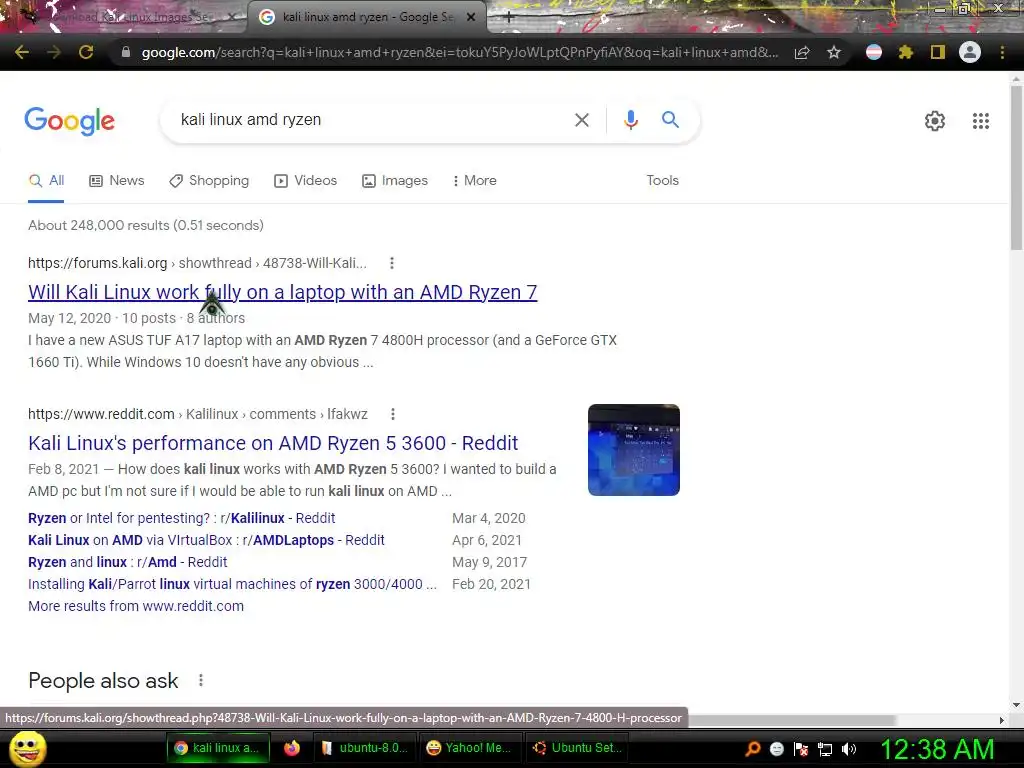
Task: Open the striped flag extension icon
Action: [874, 52]
